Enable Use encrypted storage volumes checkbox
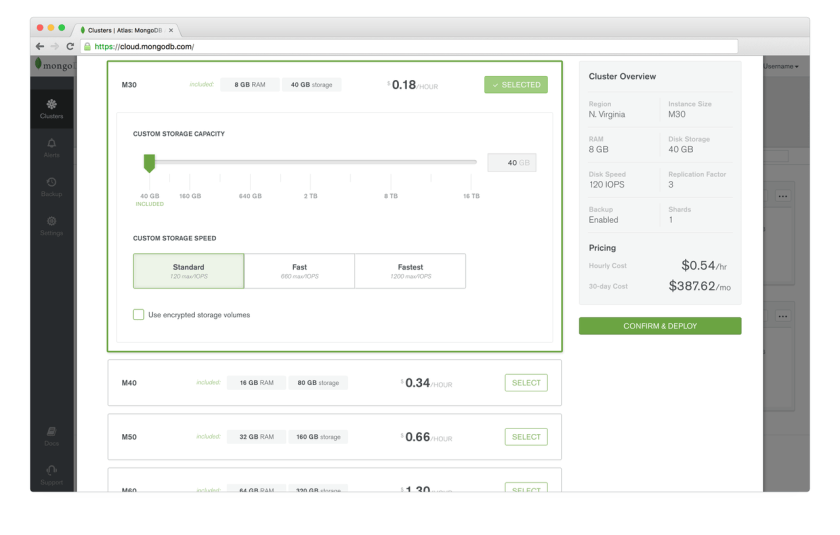 (x=139, y=314)
